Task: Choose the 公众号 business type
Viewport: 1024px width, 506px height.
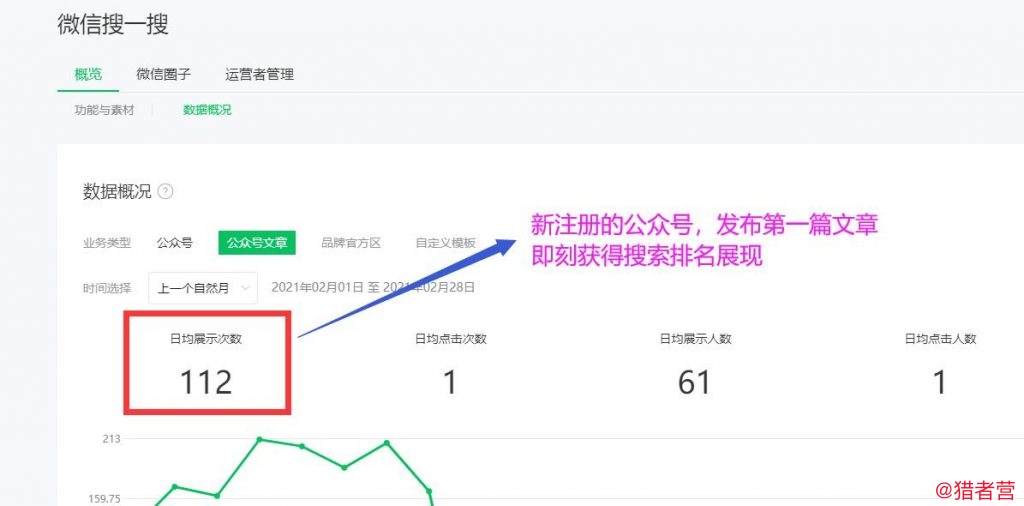Action: 174,244
